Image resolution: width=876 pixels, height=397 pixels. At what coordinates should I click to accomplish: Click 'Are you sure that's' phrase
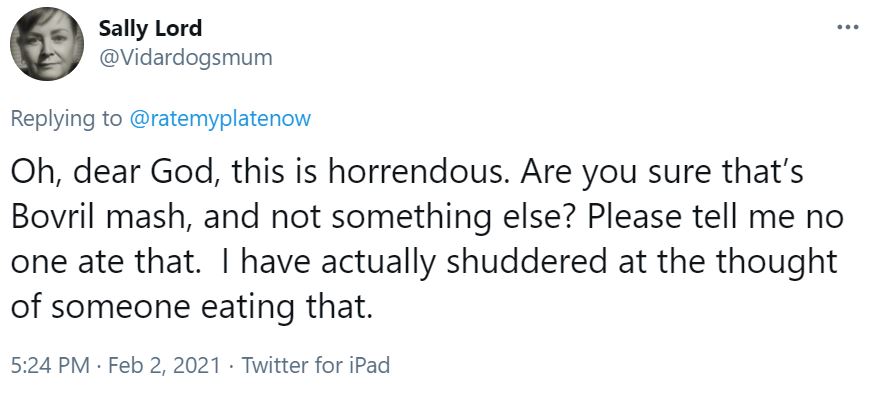point(661,174)
